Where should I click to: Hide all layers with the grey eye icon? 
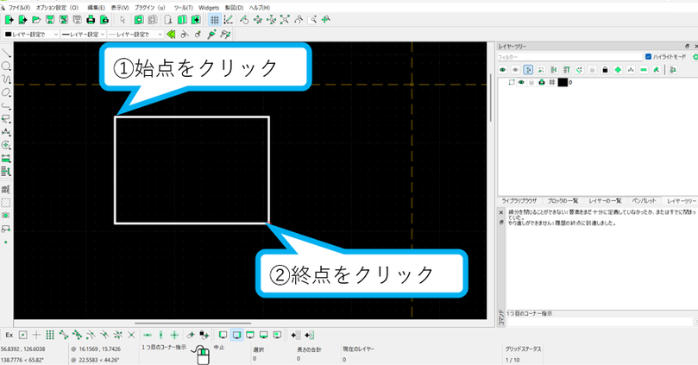[515, 70]
